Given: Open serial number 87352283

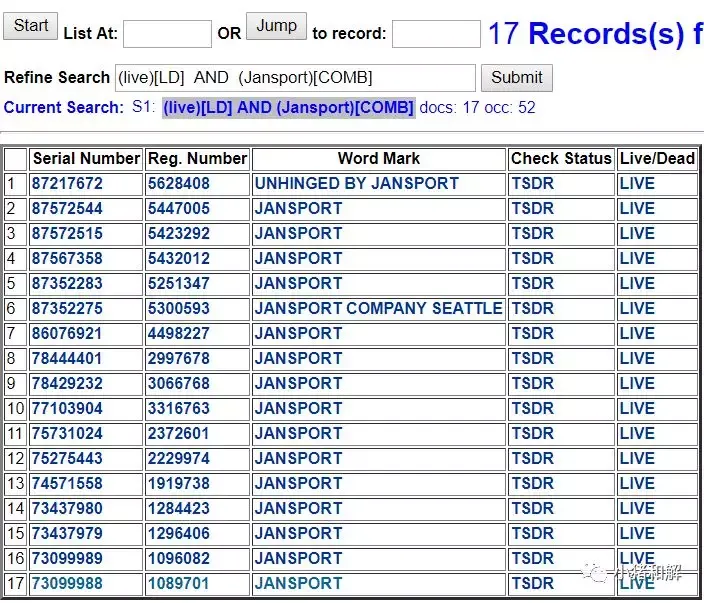Looking at the screenshot, I should coord(67,284).
